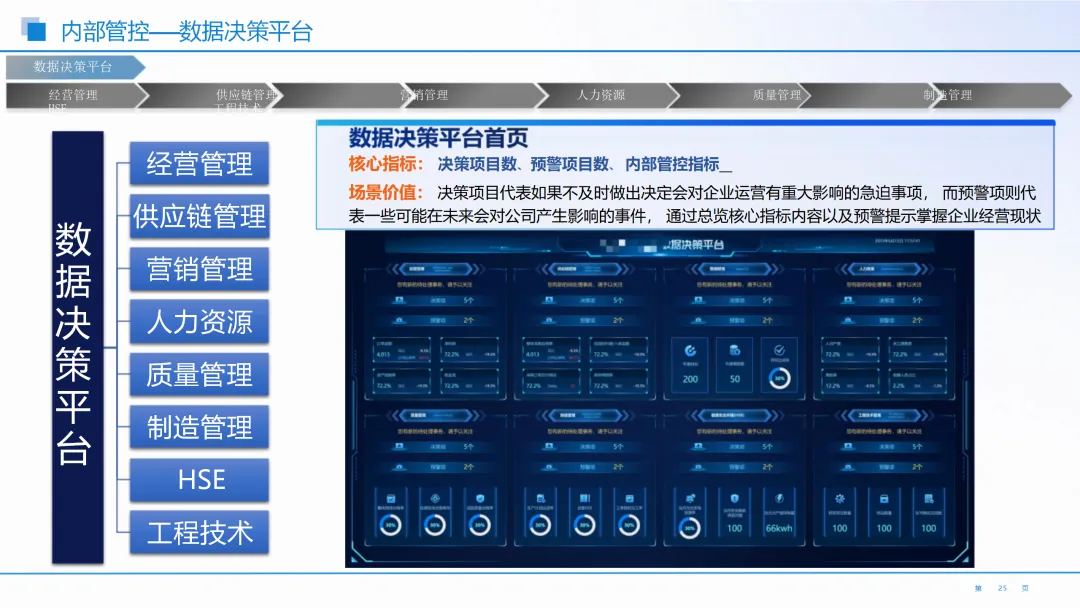Viewport: 1080px width, 608px height.
Task: Click the 决策项 row icon in the 经营管理 dashboard panel
Action: 399,300
